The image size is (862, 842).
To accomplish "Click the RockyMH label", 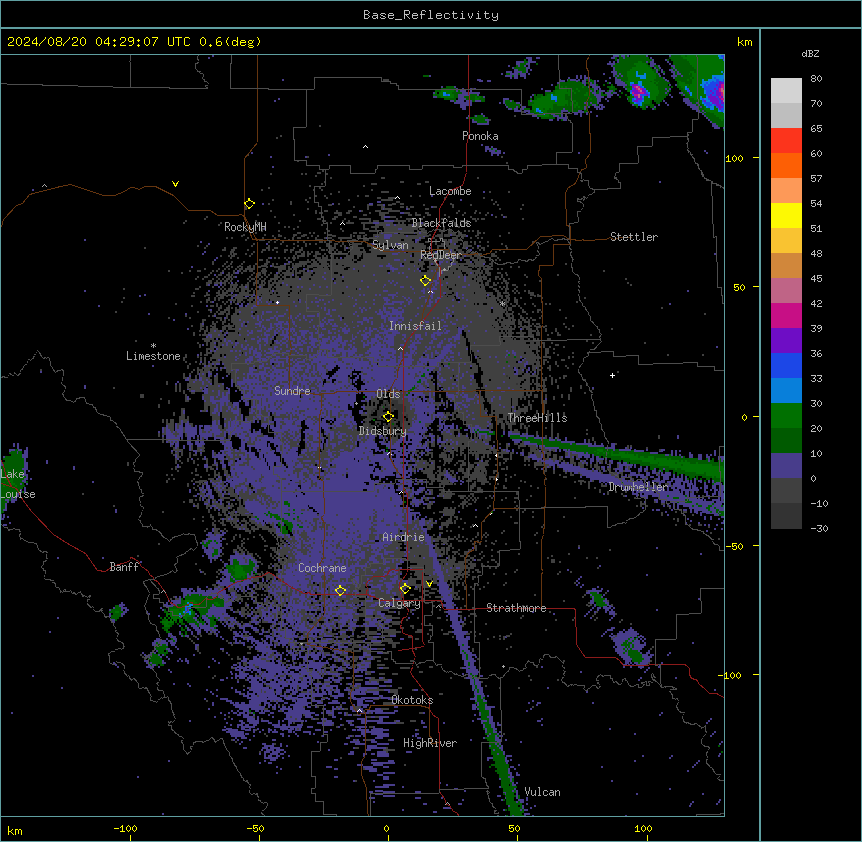I will [245, 227].
